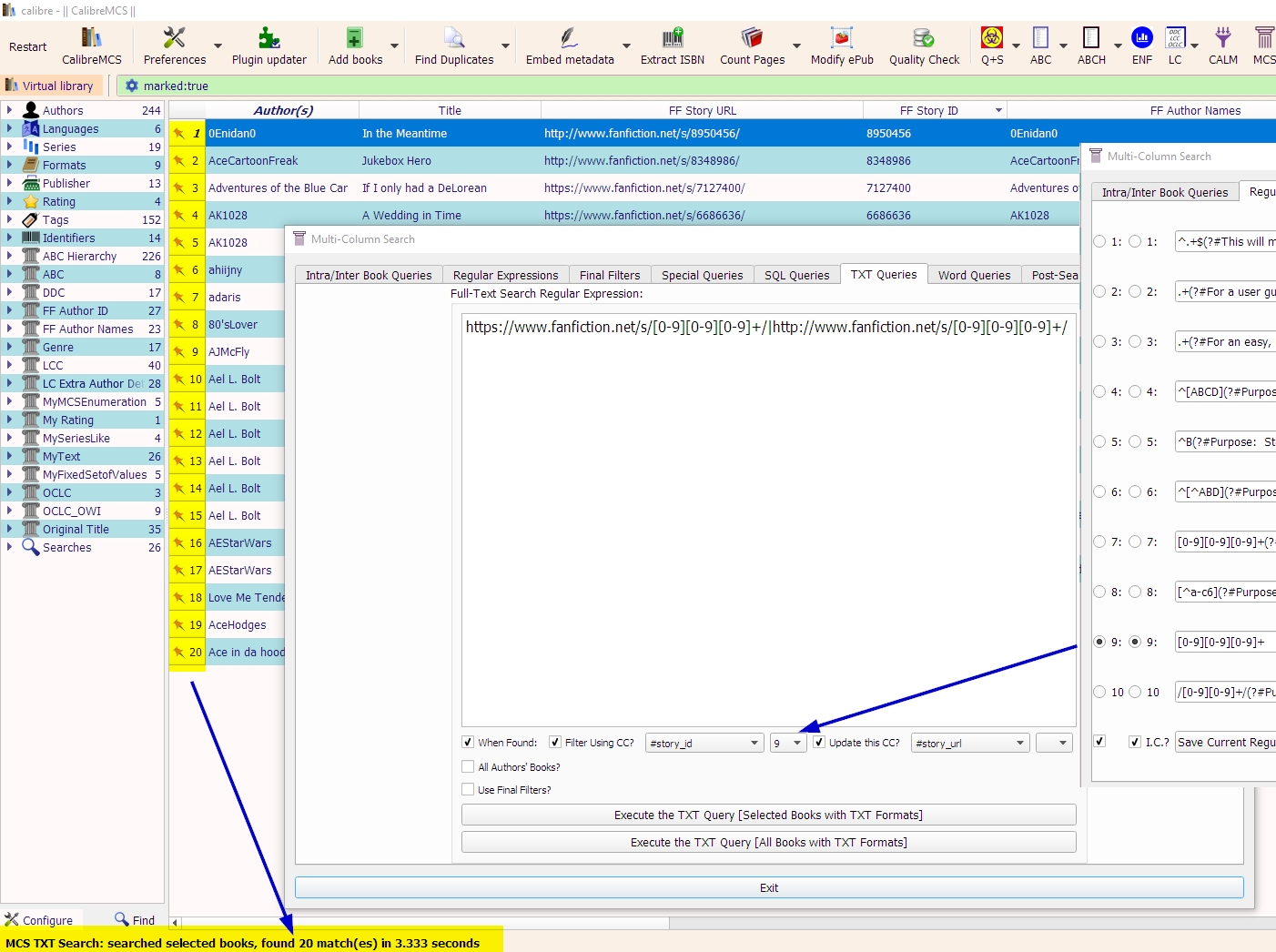Open the empty dropdown after #story_url
The image size is (1276, 952).
click(1054, 743)
